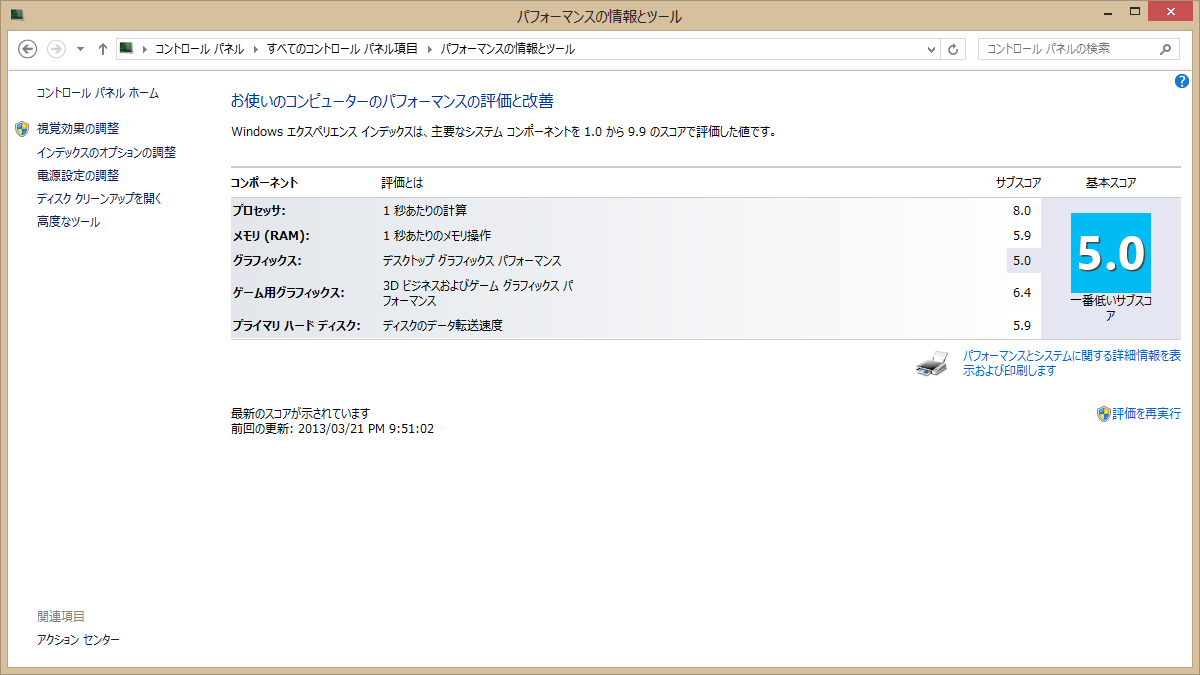Open アクション センター link
Screen dimensions: 1200x675
[78, 639]
